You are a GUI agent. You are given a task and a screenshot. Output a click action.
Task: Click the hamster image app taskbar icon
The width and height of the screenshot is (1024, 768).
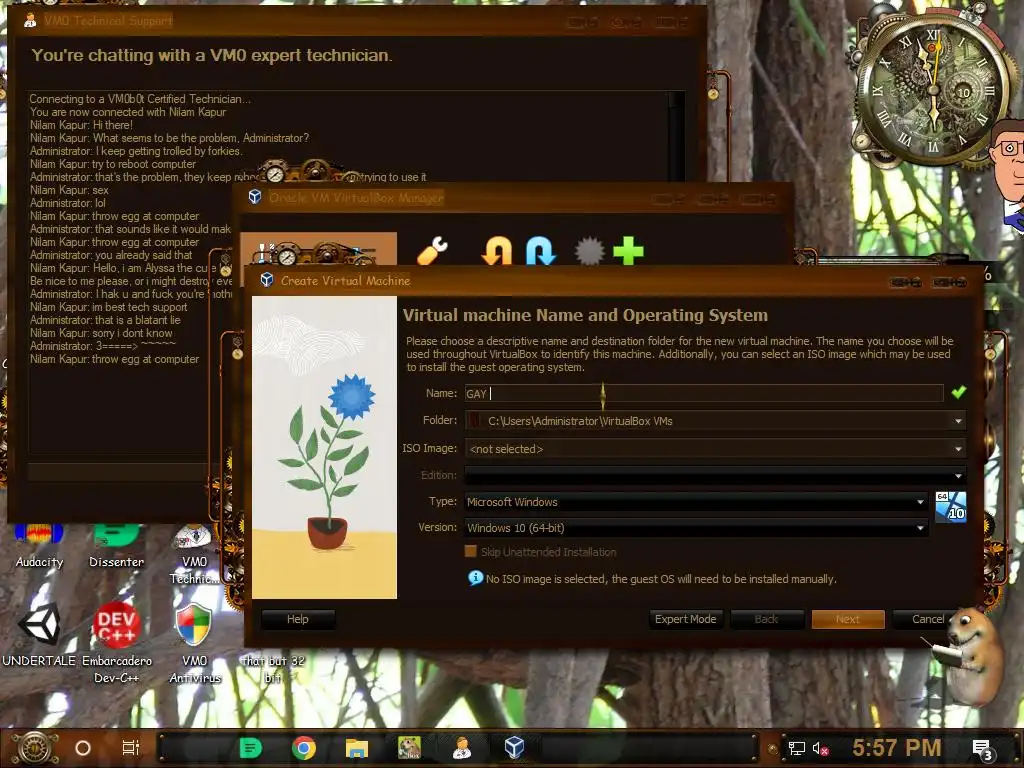409,748
